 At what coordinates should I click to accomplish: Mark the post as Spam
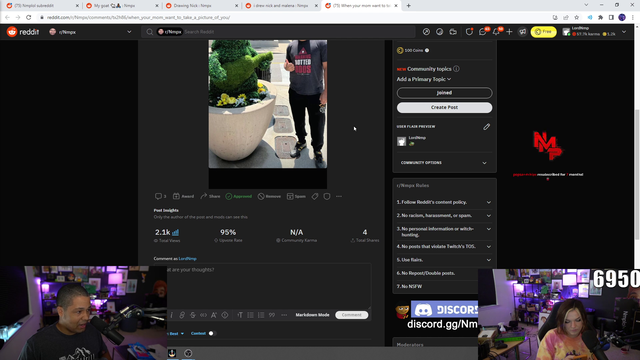pos(296,196)
